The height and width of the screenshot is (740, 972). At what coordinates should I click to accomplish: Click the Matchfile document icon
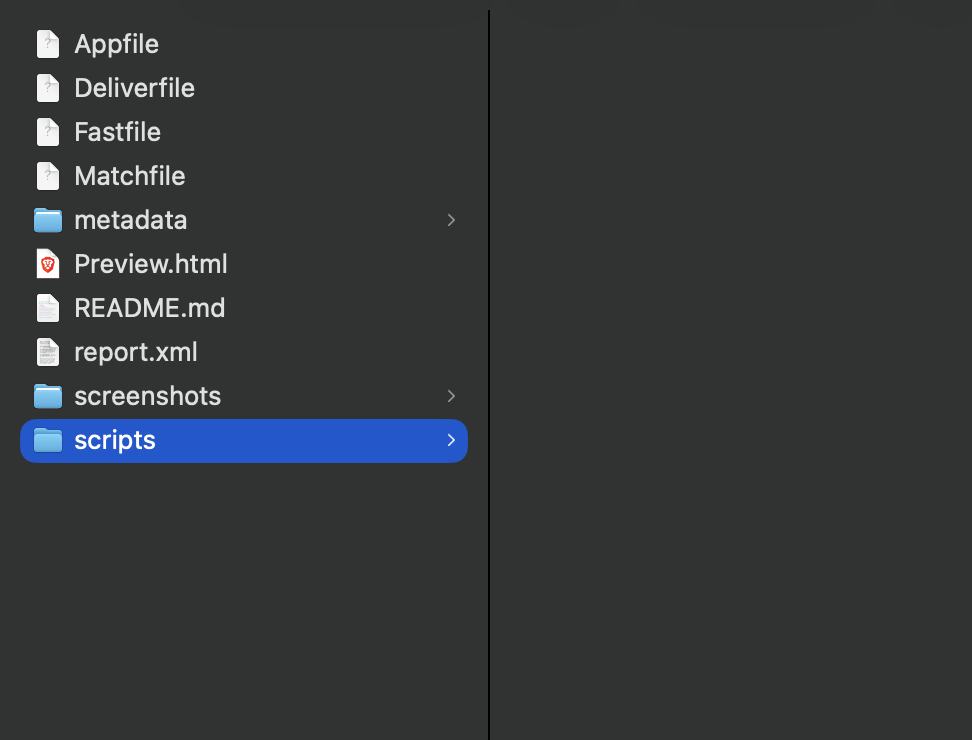(47, 176)
